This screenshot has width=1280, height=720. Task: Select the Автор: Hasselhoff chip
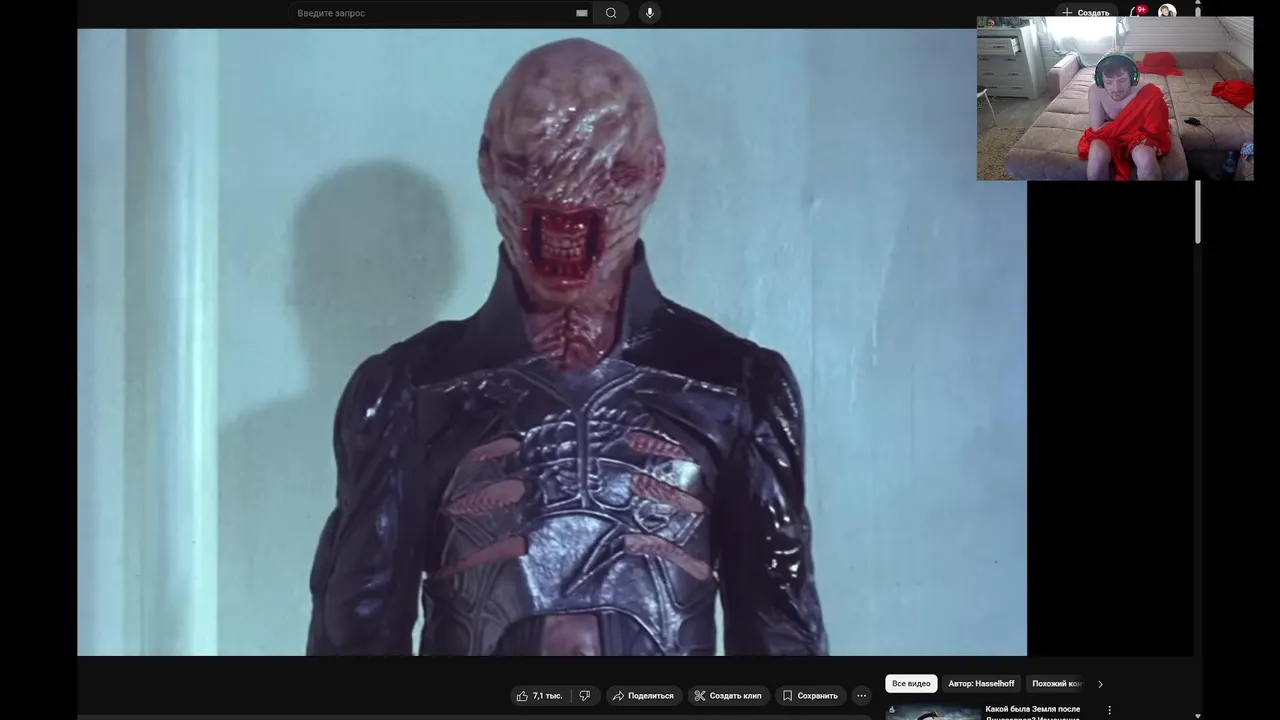point(981,684)
